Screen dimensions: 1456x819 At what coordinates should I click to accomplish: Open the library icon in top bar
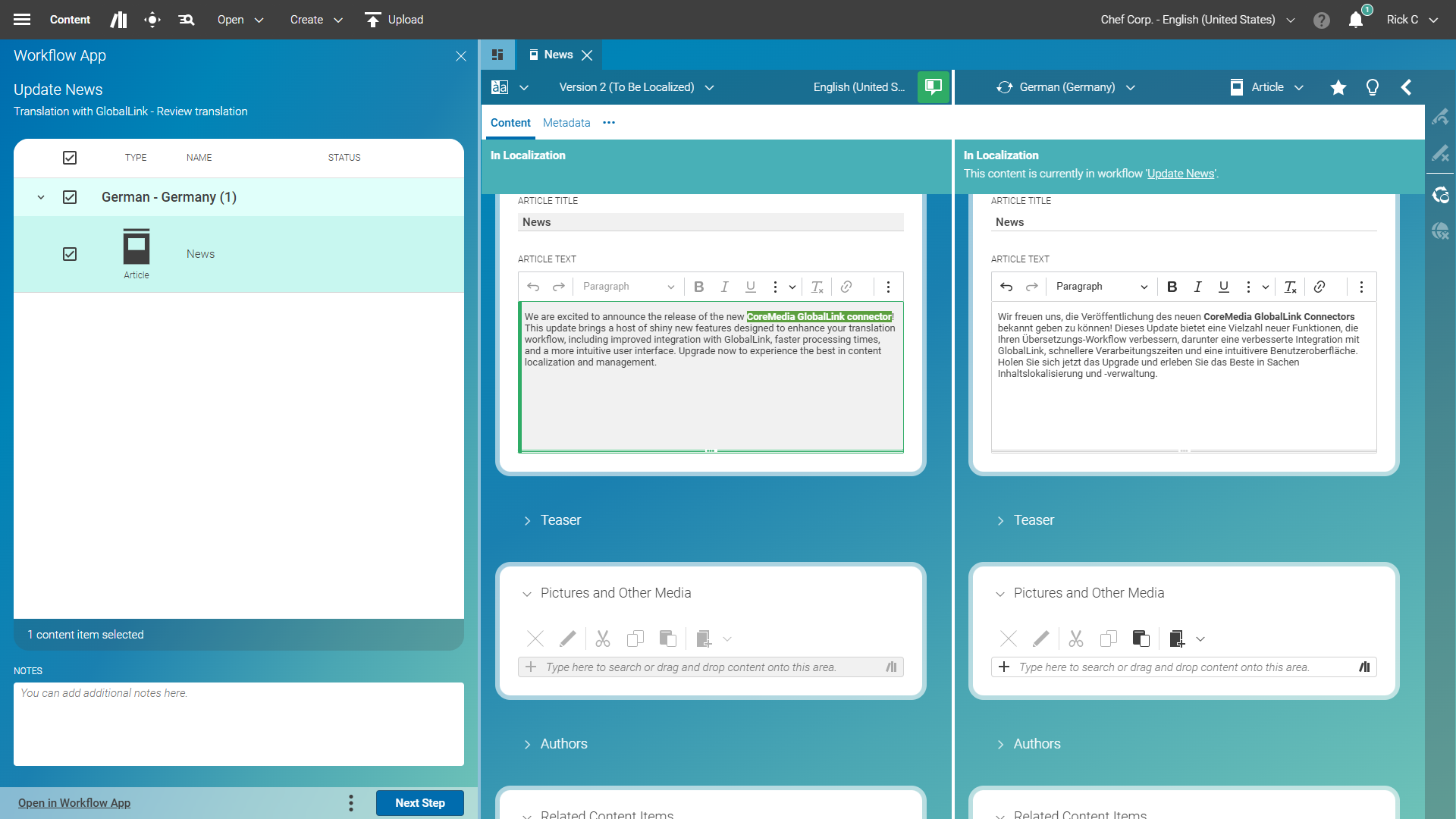(x=118, y=20)
